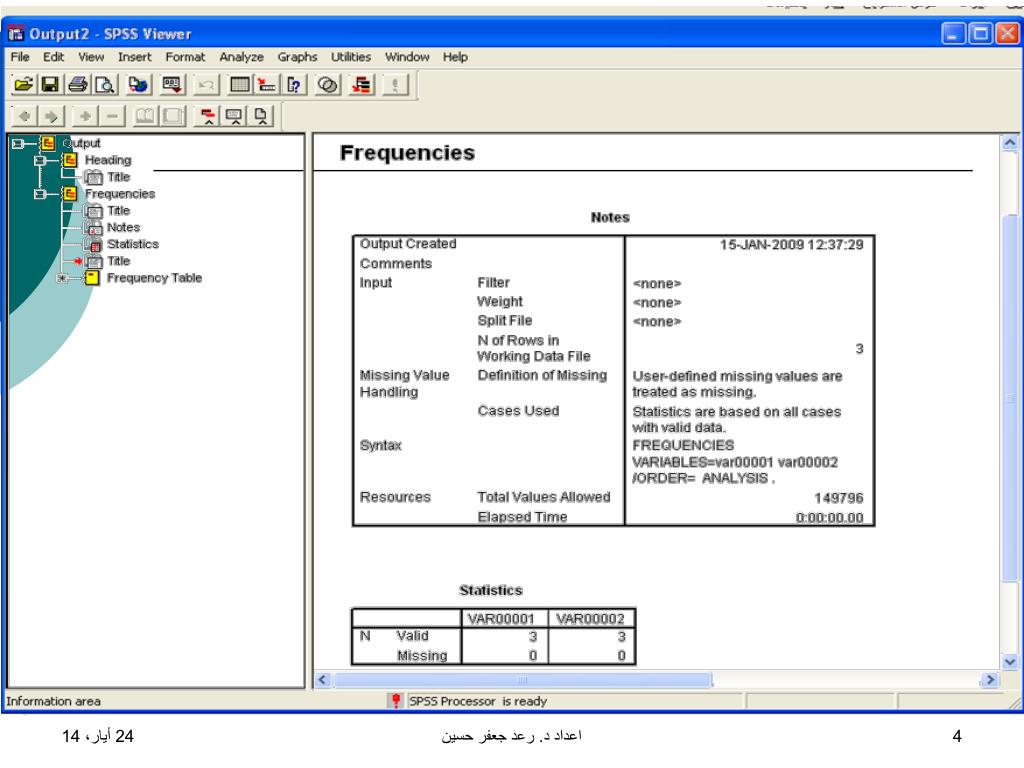Select Title marked with red arrow

(x=118, y=261)
